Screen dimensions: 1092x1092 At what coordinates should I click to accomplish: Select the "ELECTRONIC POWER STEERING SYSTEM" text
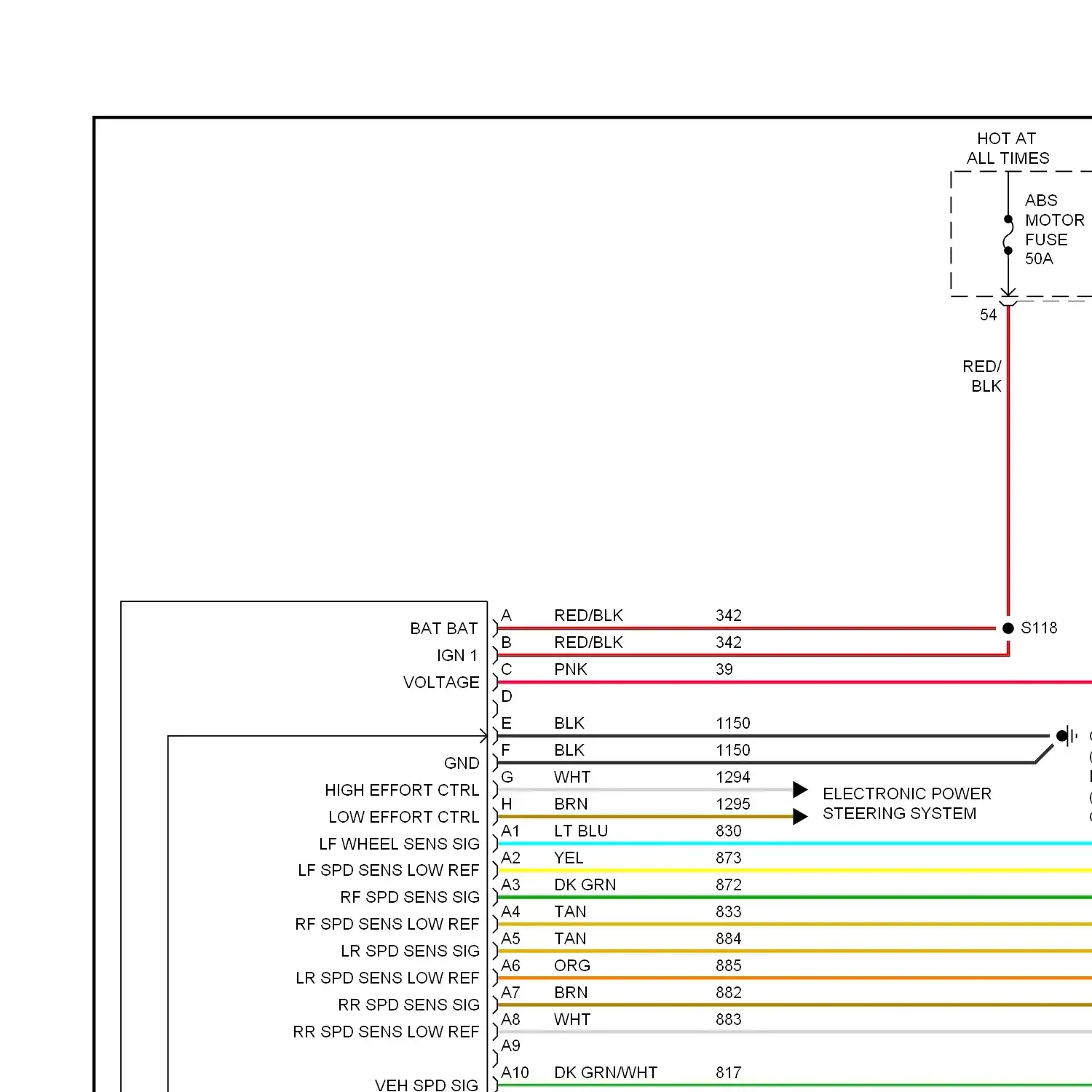point(907,804)
